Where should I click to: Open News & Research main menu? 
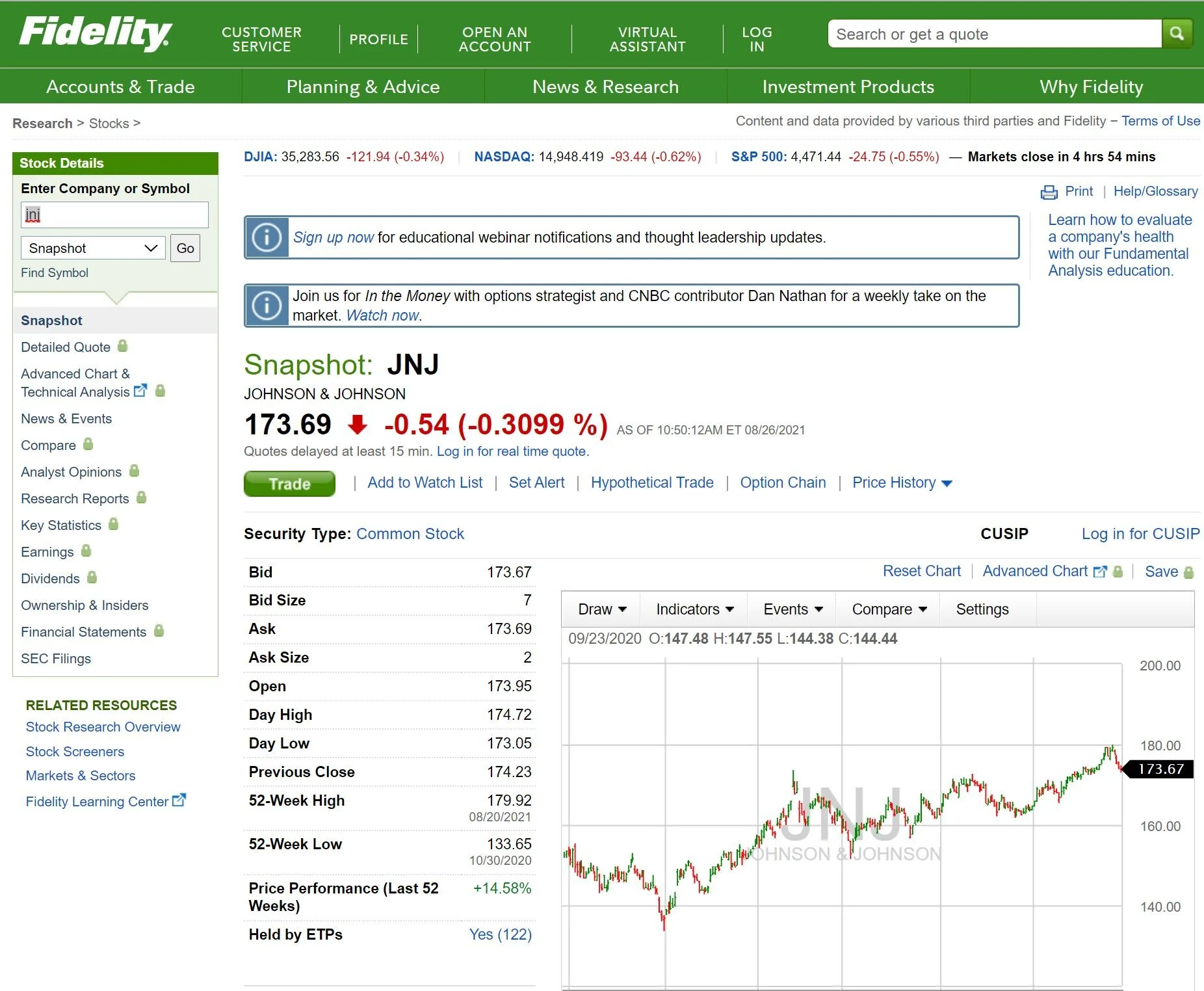point(605,86)
